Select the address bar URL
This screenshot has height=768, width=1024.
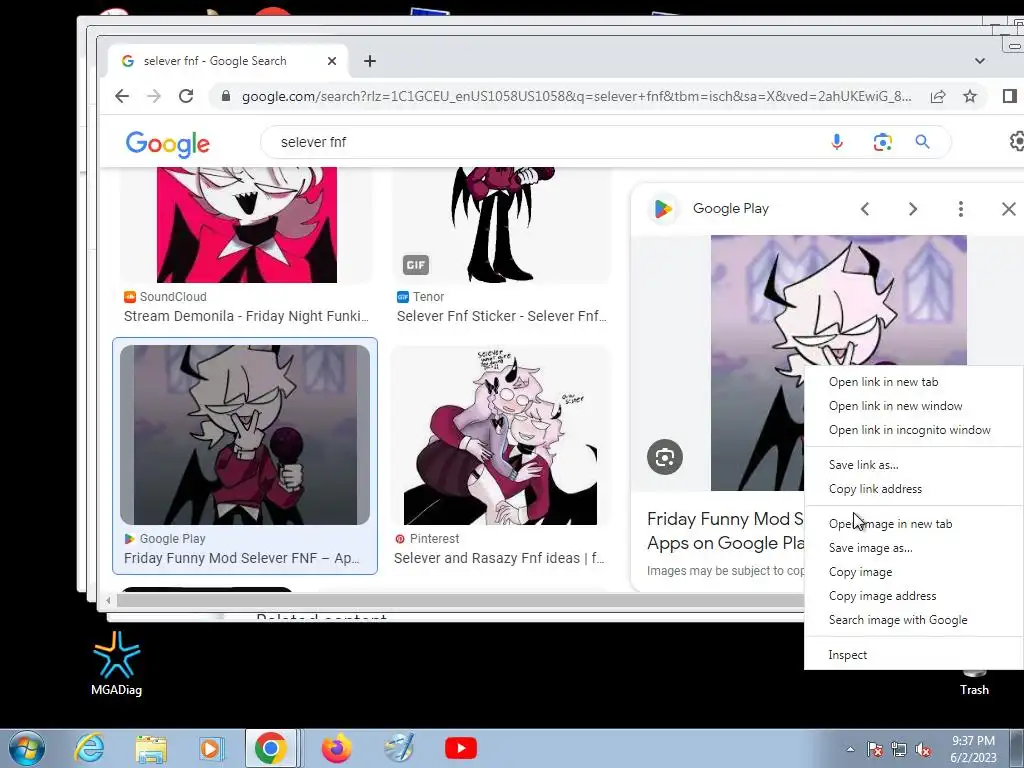[576, 97]
